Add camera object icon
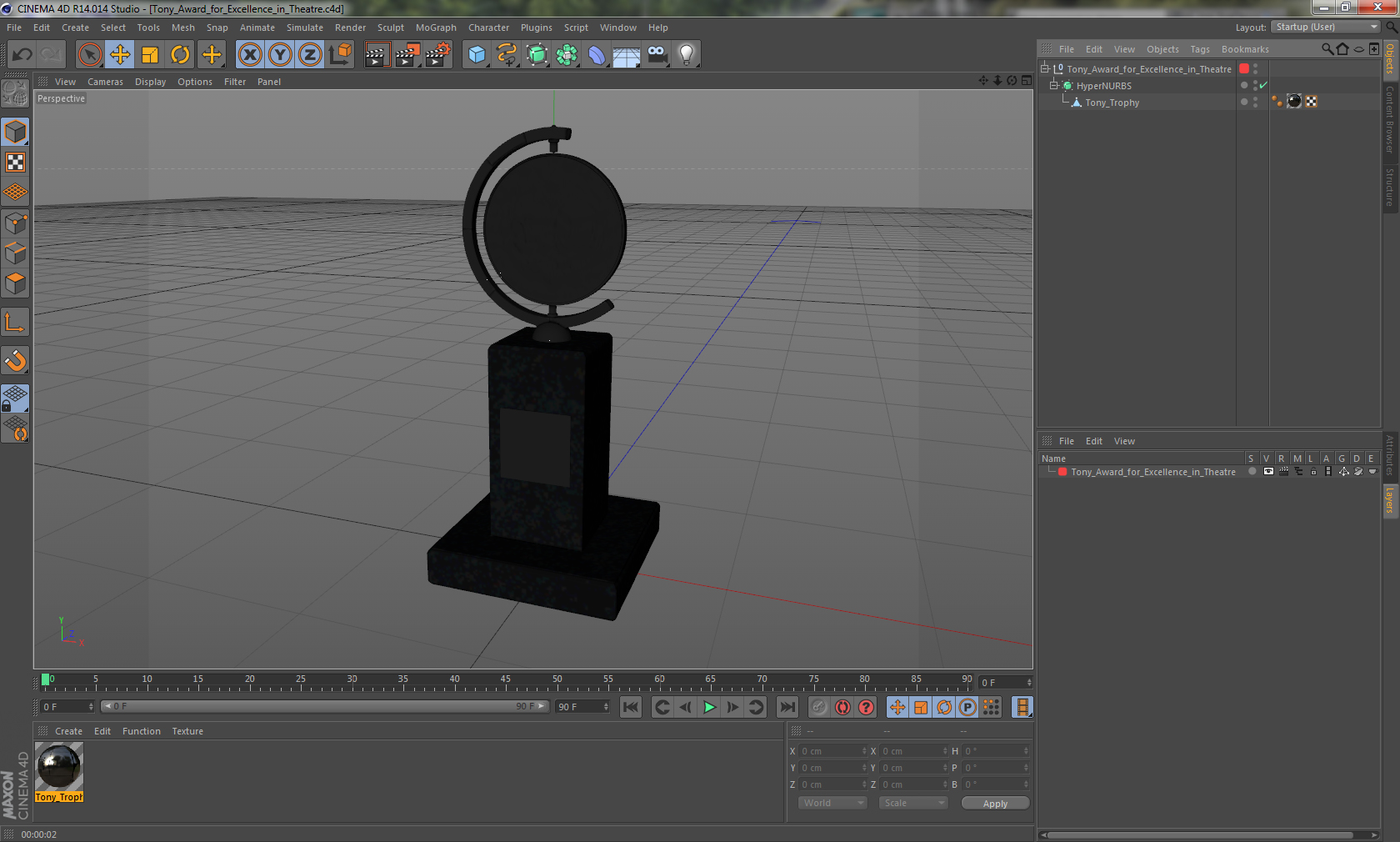 (657, 55)
